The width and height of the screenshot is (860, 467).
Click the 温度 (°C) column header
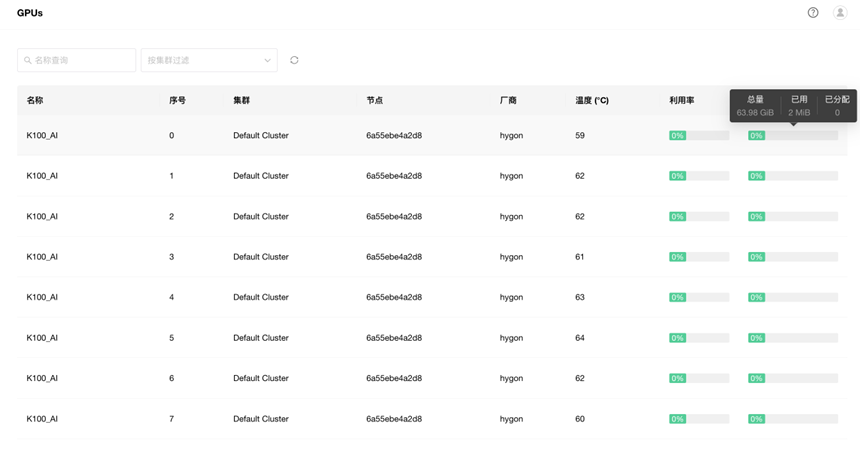(x=592, y=100)
